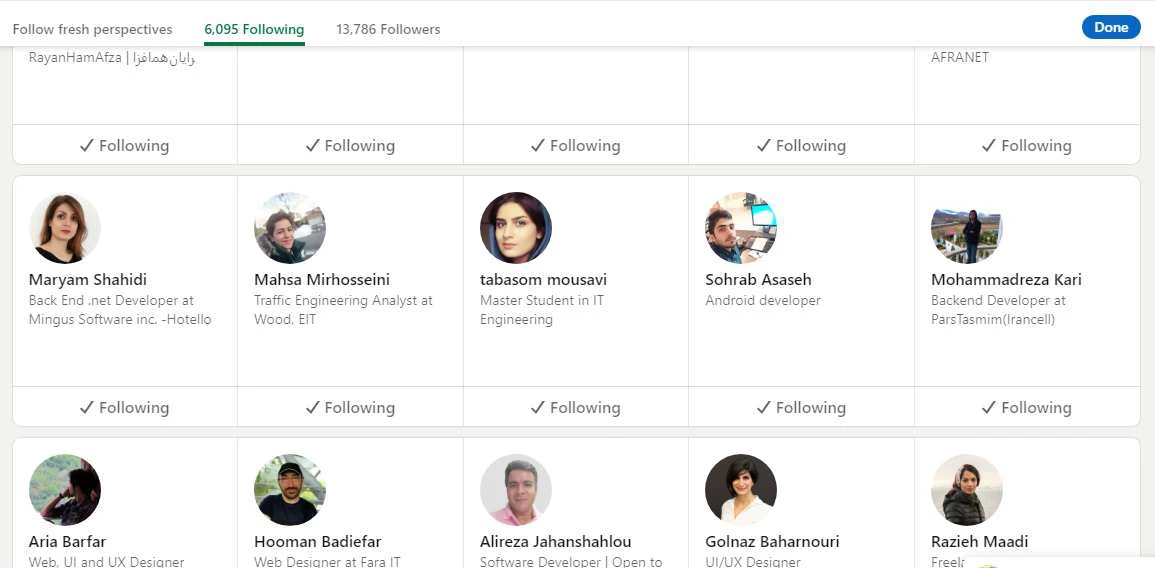Click Mohammadreza Kari's avatar
Screen dimensions: 1155x568
click(967, 228)
